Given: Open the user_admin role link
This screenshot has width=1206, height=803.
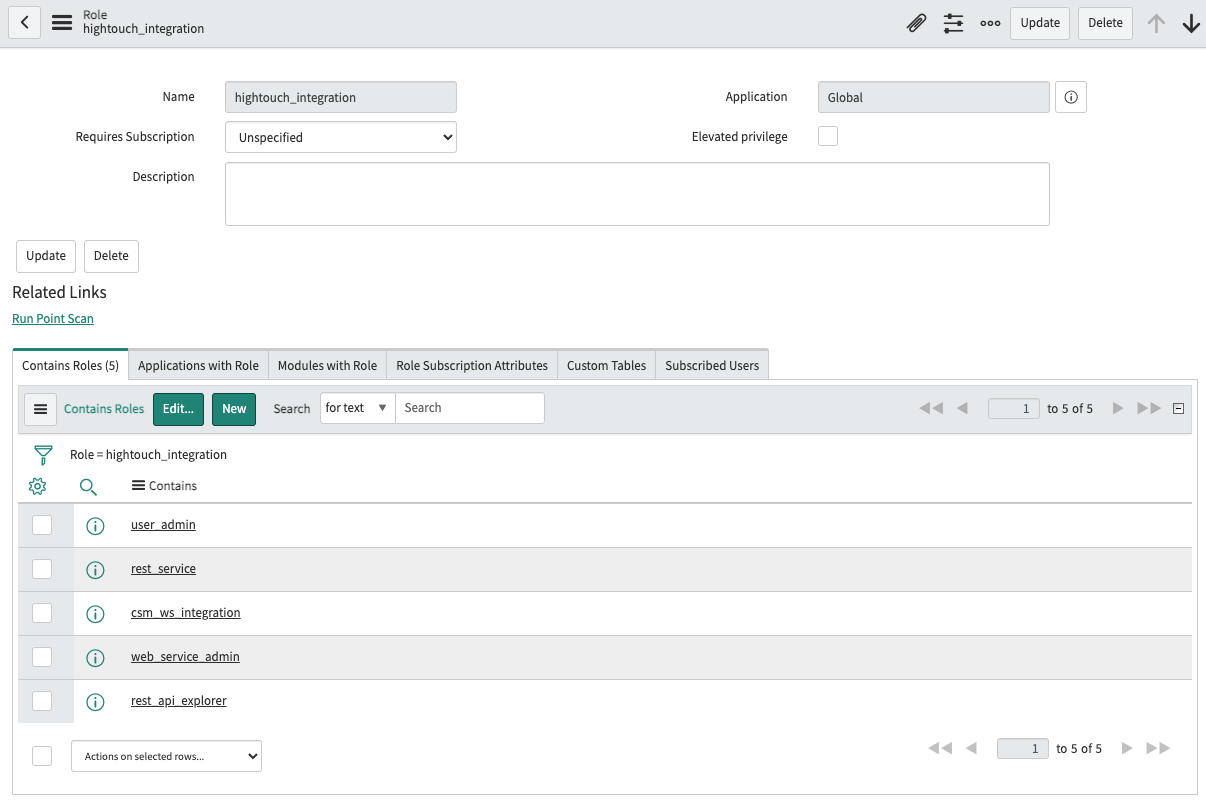Looking at the screenshot, I should 163,525.
